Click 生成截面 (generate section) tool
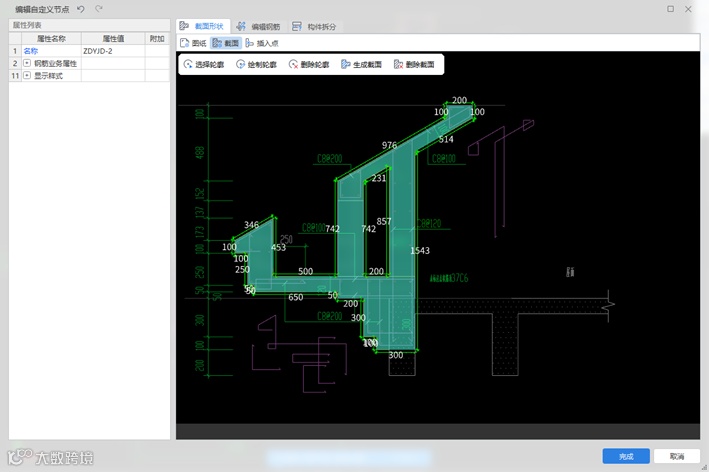The width and height of the screenshot is (709, 472). [362, 64]
